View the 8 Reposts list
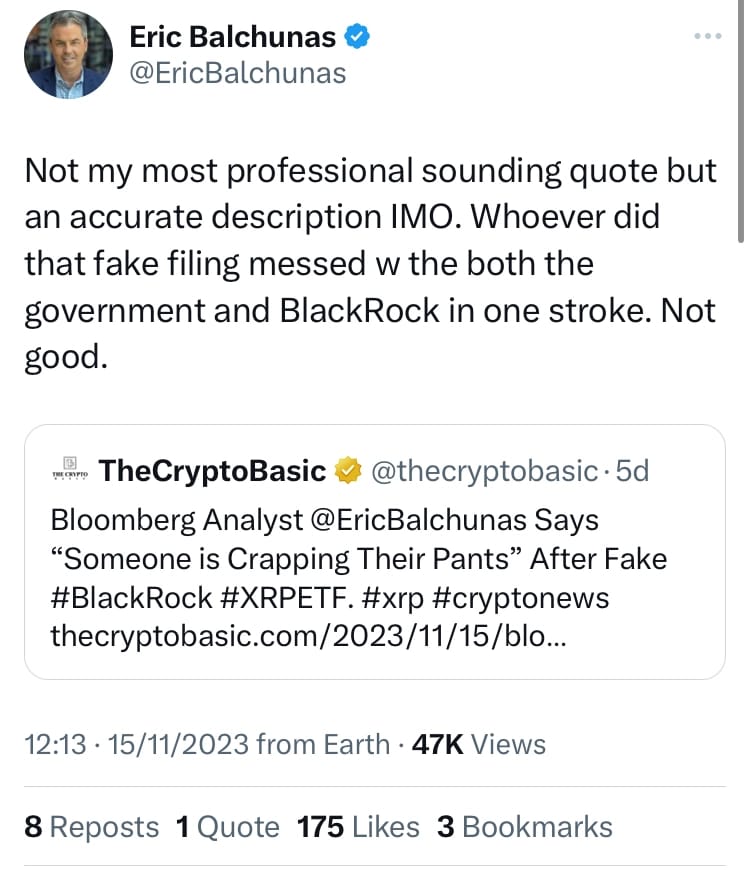Image resolution: width=750 pixels, height=871 pixels. pos(91,827)
